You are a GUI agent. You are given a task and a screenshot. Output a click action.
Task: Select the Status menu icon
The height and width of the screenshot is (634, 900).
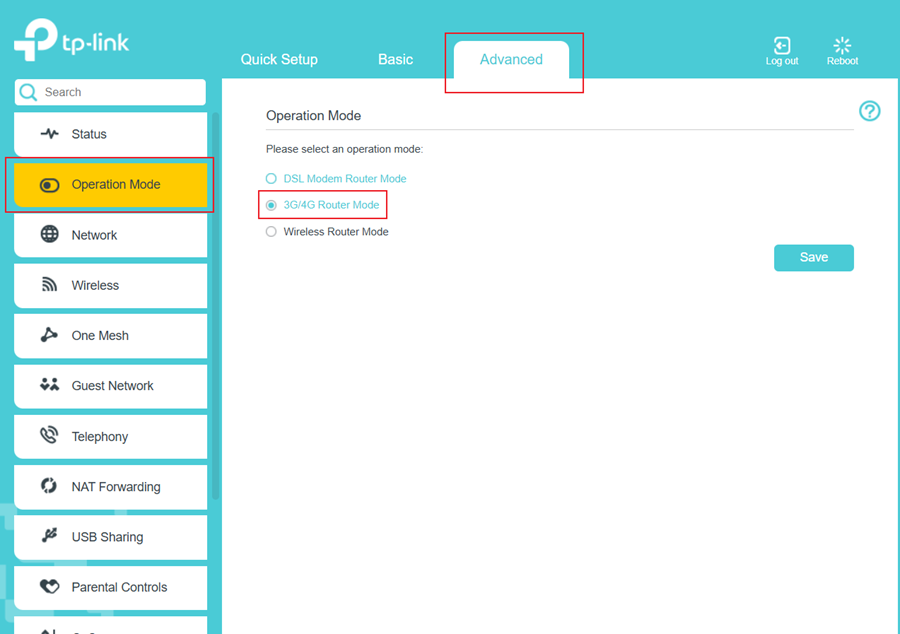point(49,133)
